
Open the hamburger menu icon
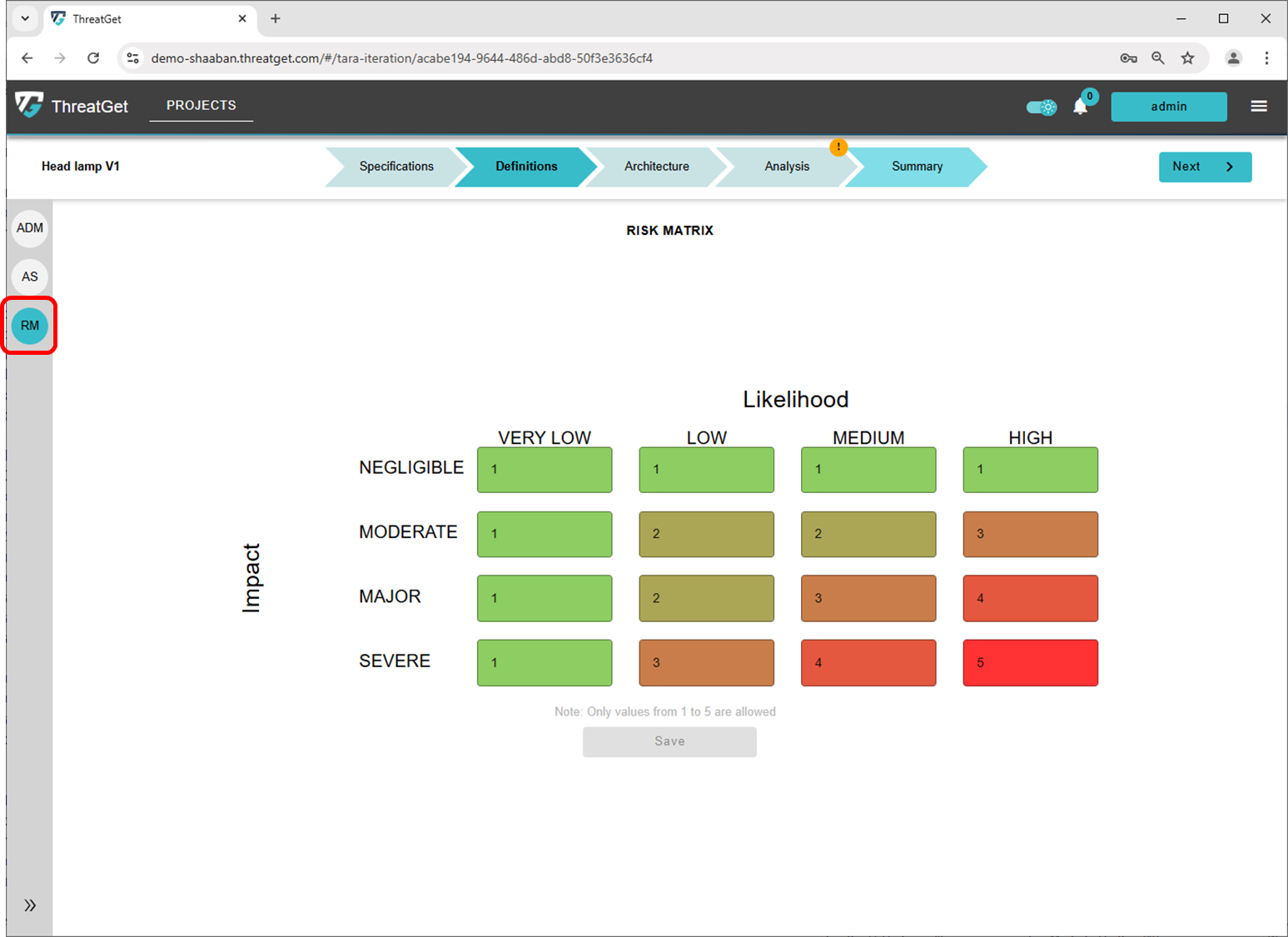pyautogui.click(x=1259, y=106)
